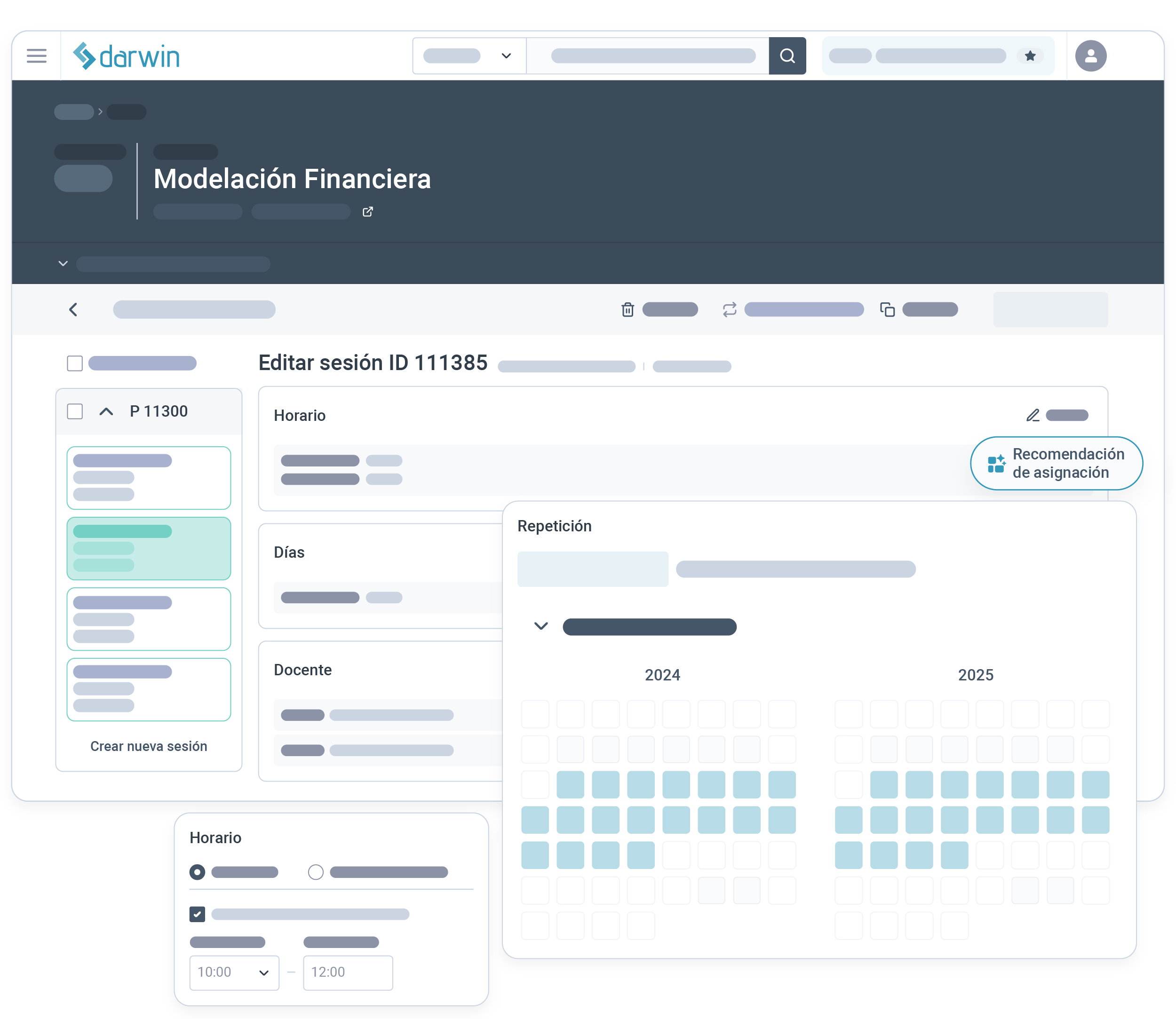
Task: Toggle the select-all checkbox above P 11300
Action: tap(74, 363)
